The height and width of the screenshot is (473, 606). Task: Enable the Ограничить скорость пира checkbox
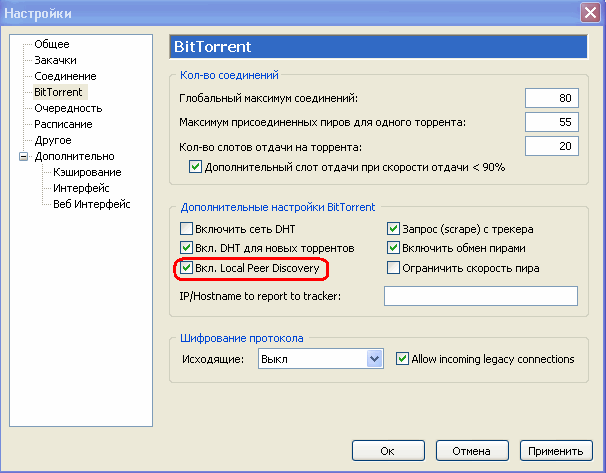point(393,268)
